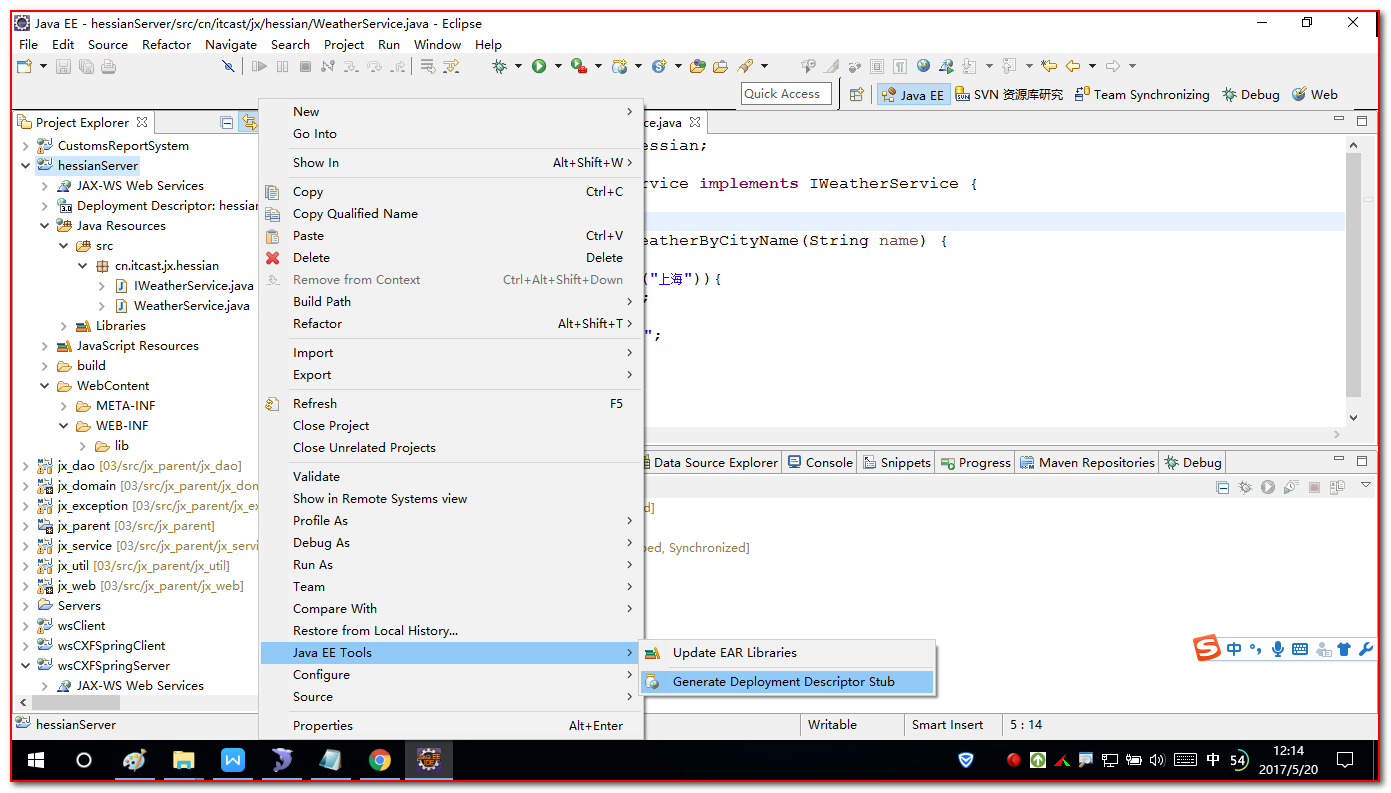The image size is (1391, 793).
Task: Click the New wizard toolbar icon
Action: 24,66
